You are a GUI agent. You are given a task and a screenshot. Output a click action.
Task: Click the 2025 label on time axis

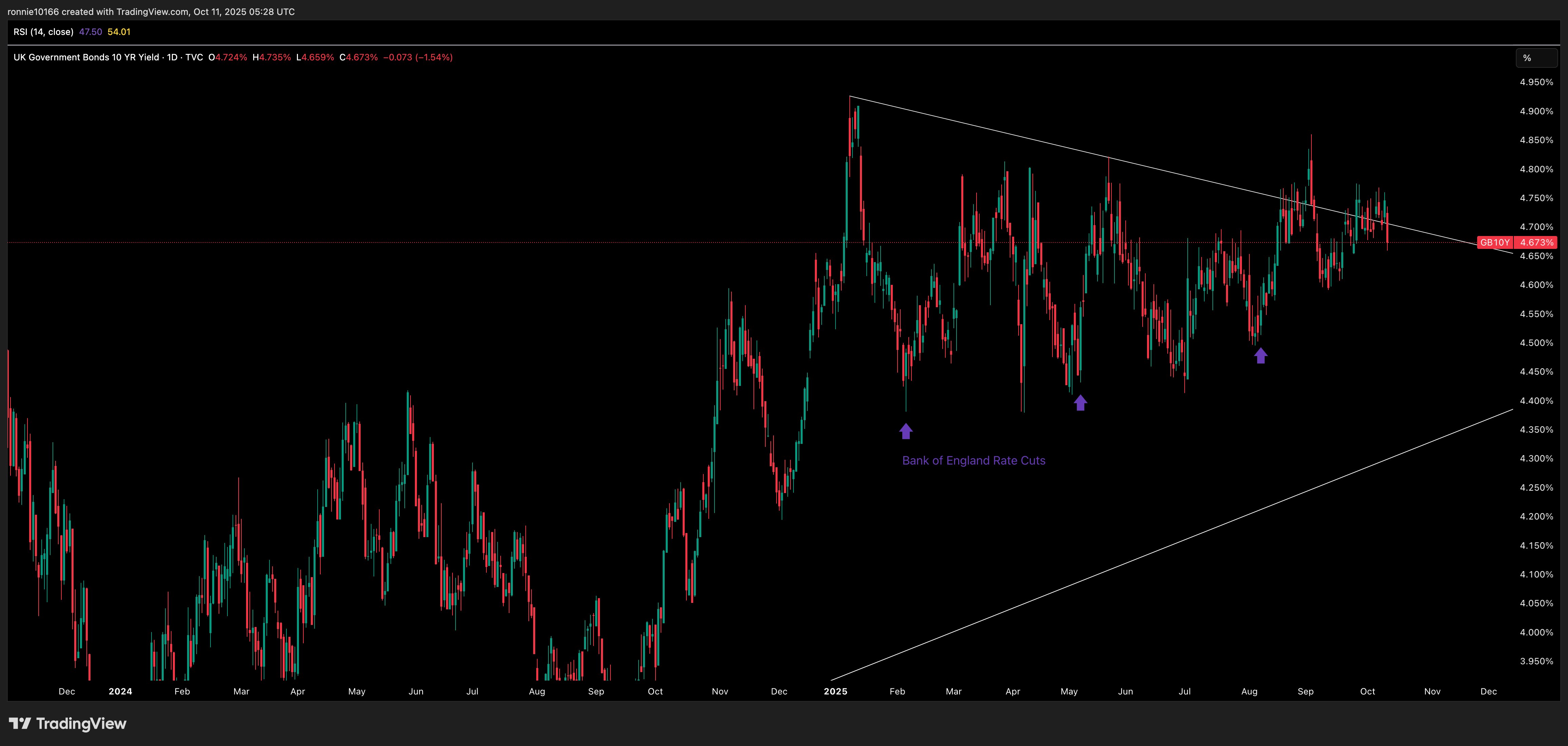[835, 691]
